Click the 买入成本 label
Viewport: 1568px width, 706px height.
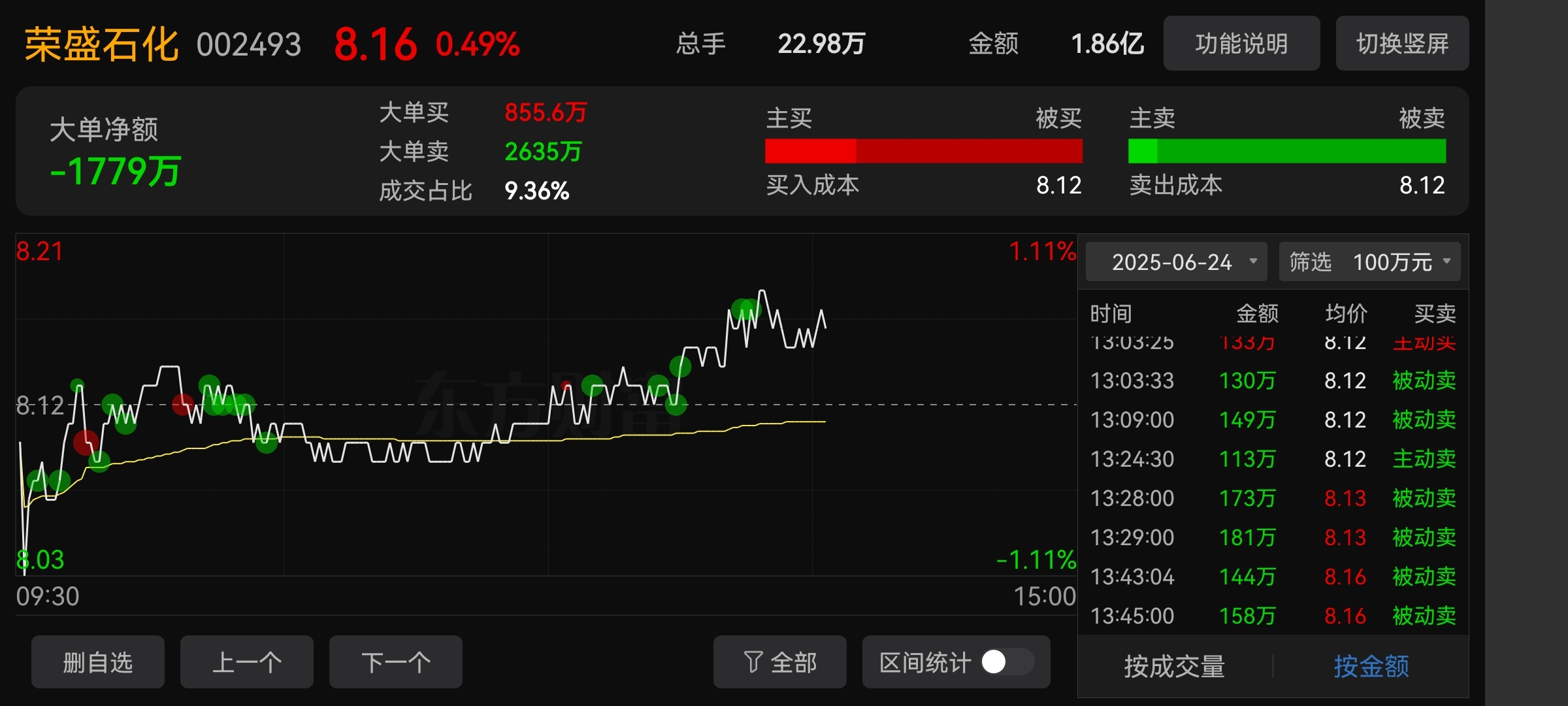tap(813, 185)
